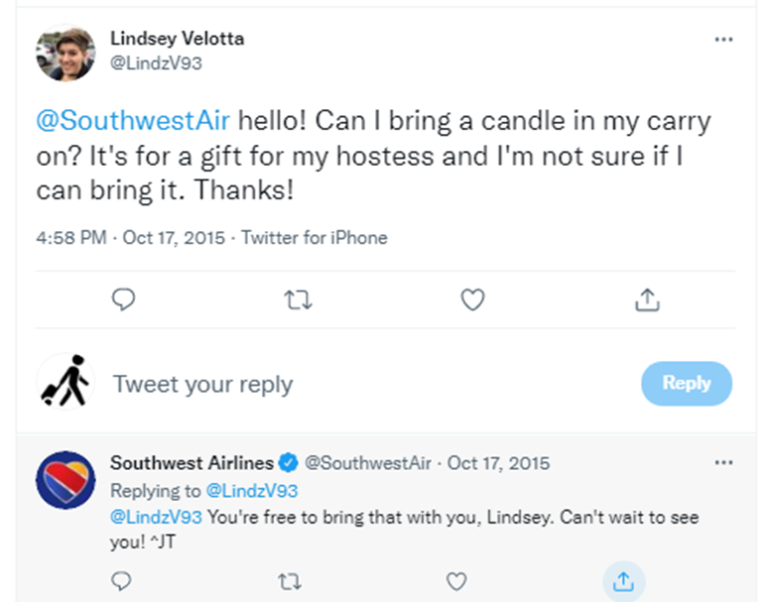Click the Southwest Airlines account name

pos(192,463)
